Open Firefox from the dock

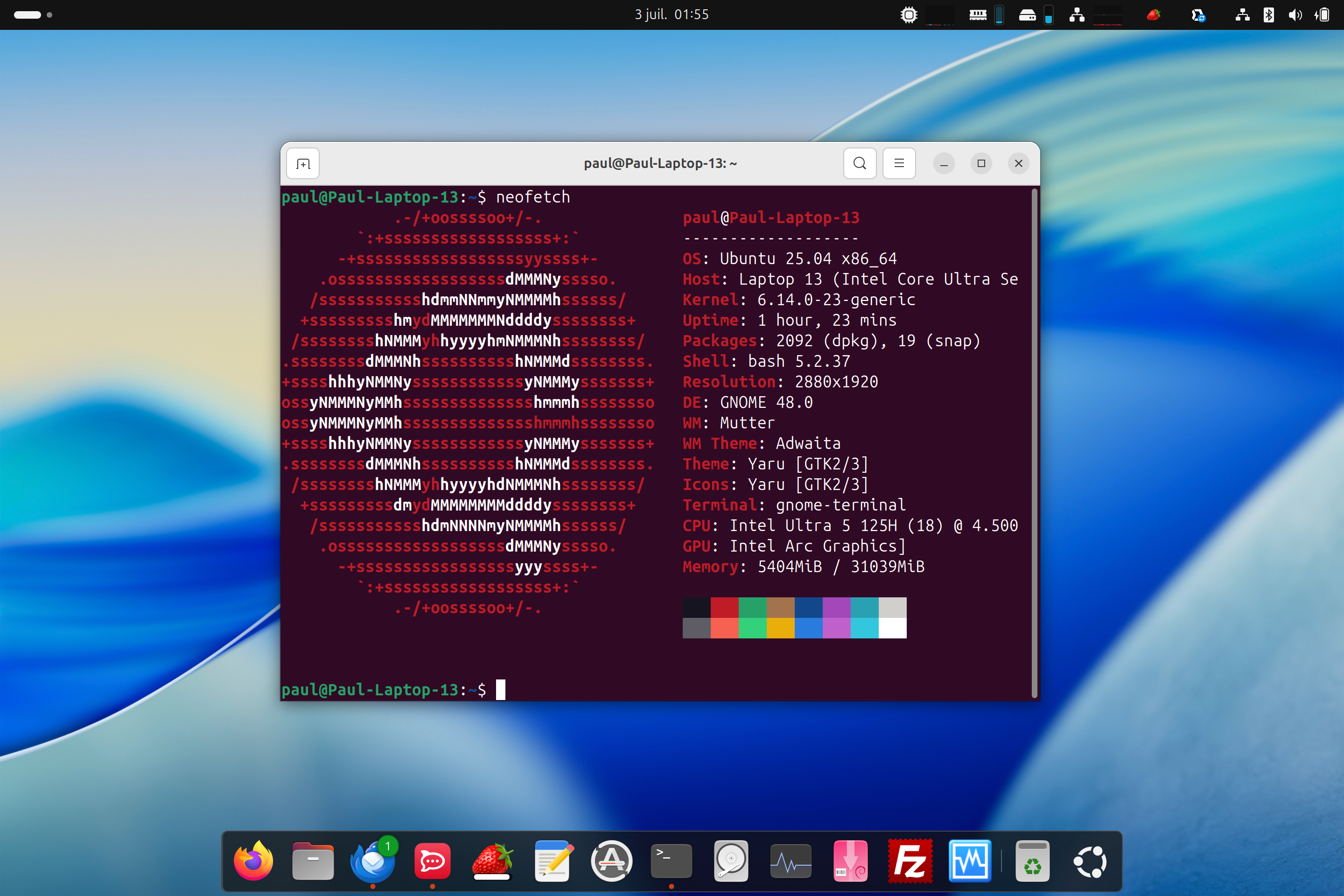point(253,861)
